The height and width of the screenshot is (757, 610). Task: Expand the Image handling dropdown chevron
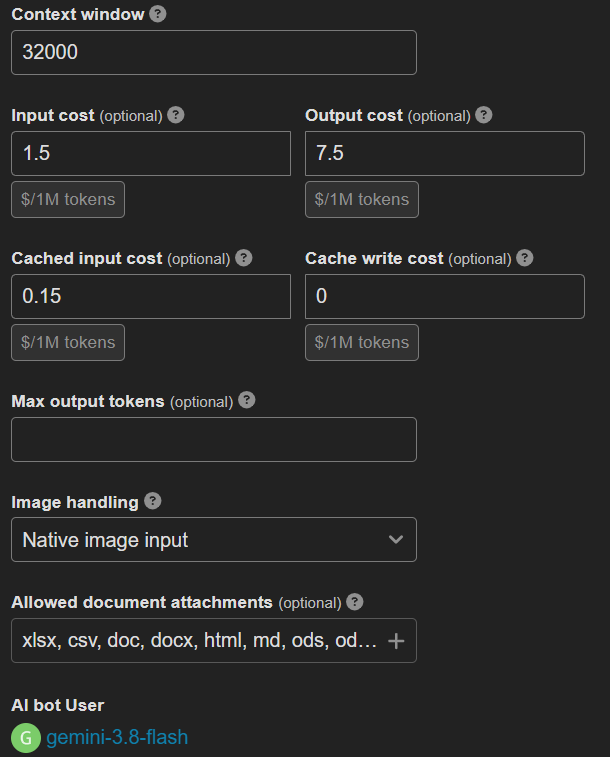396,540
